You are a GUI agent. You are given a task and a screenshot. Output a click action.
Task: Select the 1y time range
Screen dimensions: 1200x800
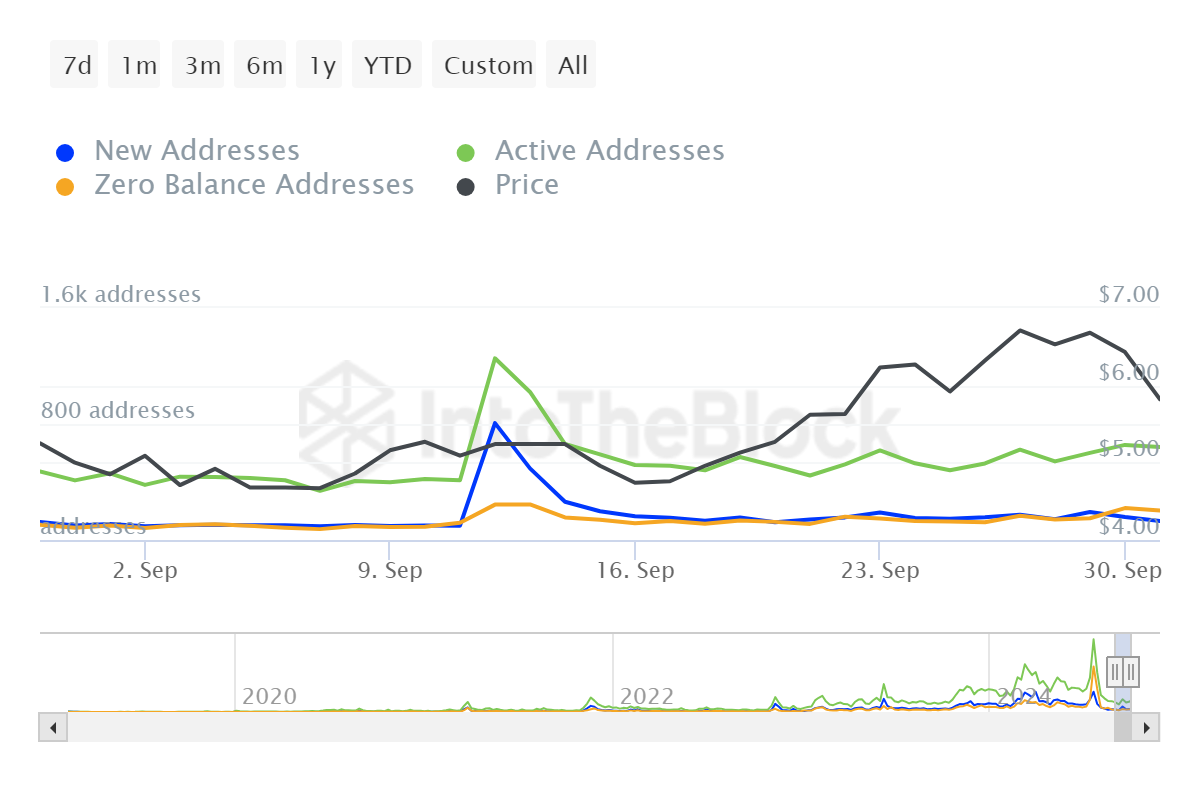pos(322,65)
